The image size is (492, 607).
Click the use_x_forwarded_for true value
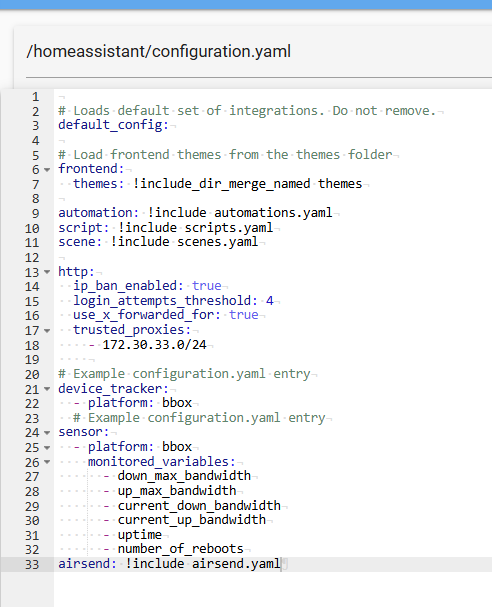click(243, 315)
